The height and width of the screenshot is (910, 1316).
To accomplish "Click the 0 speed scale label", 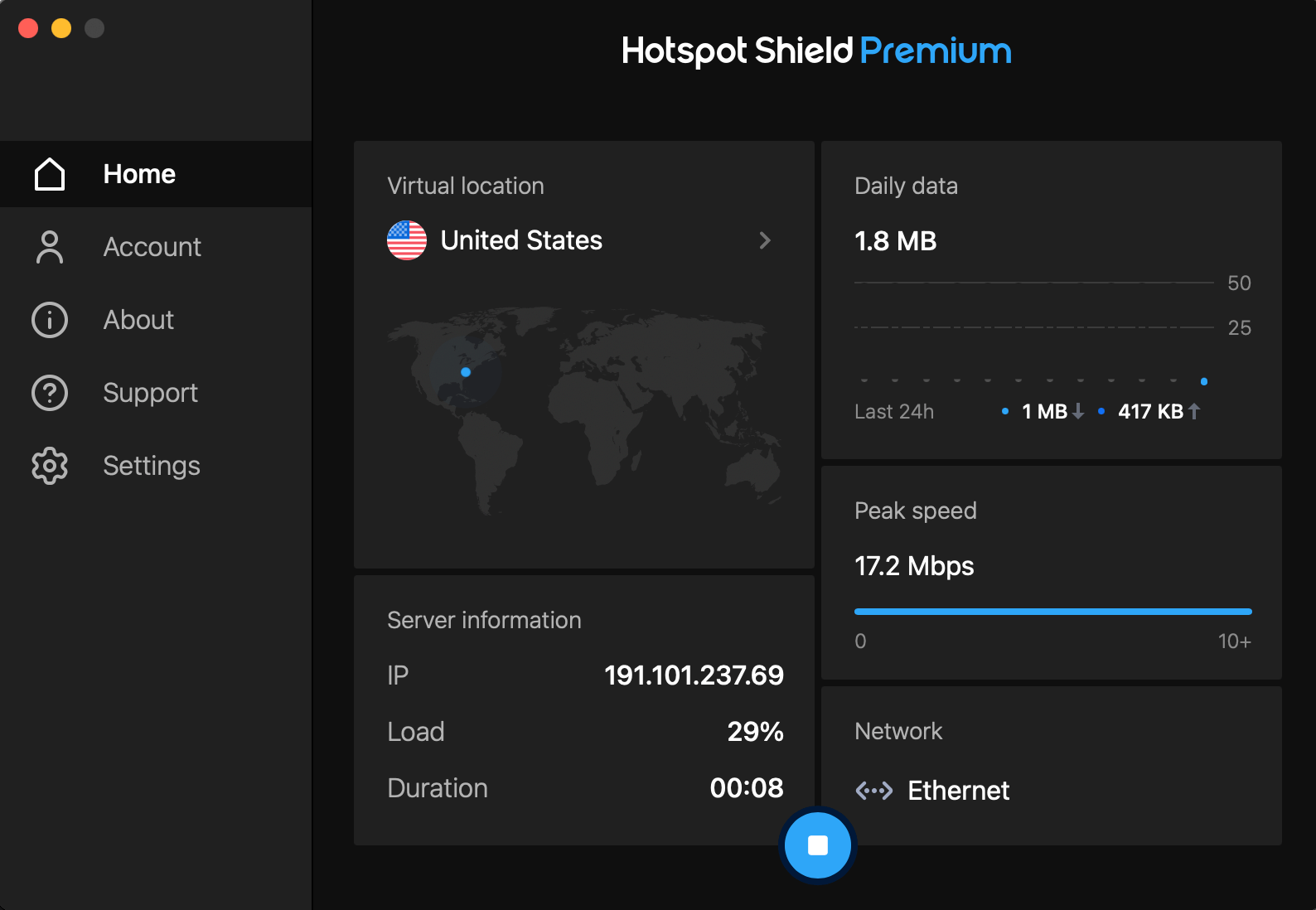I will [860, 641].
